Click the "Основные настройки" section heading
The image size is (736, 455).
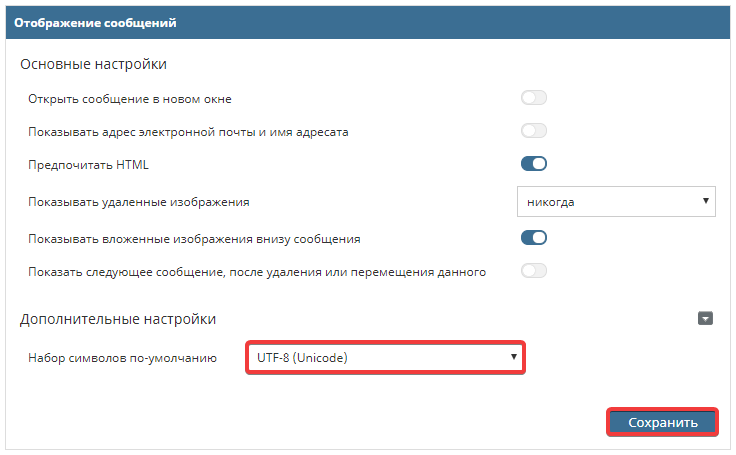[x=93, y=65]
